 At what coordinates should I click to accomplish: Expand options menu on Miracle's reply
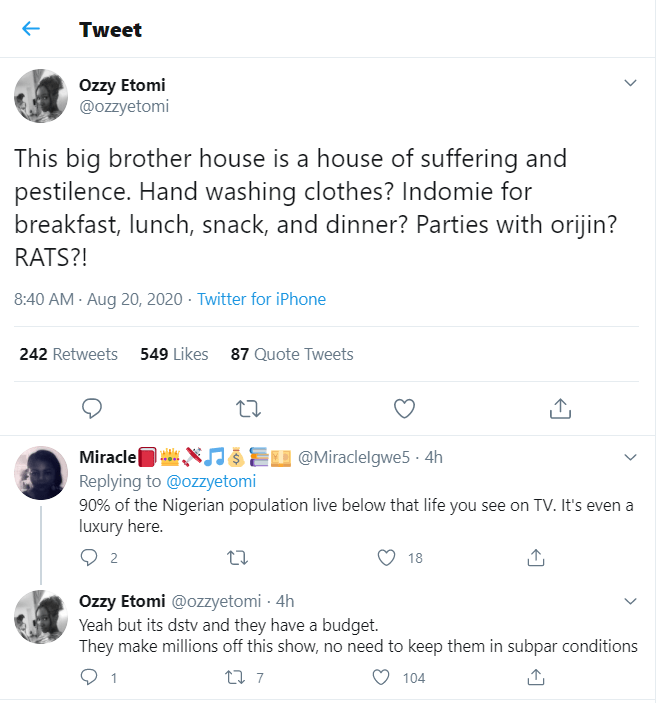point(630,457)
